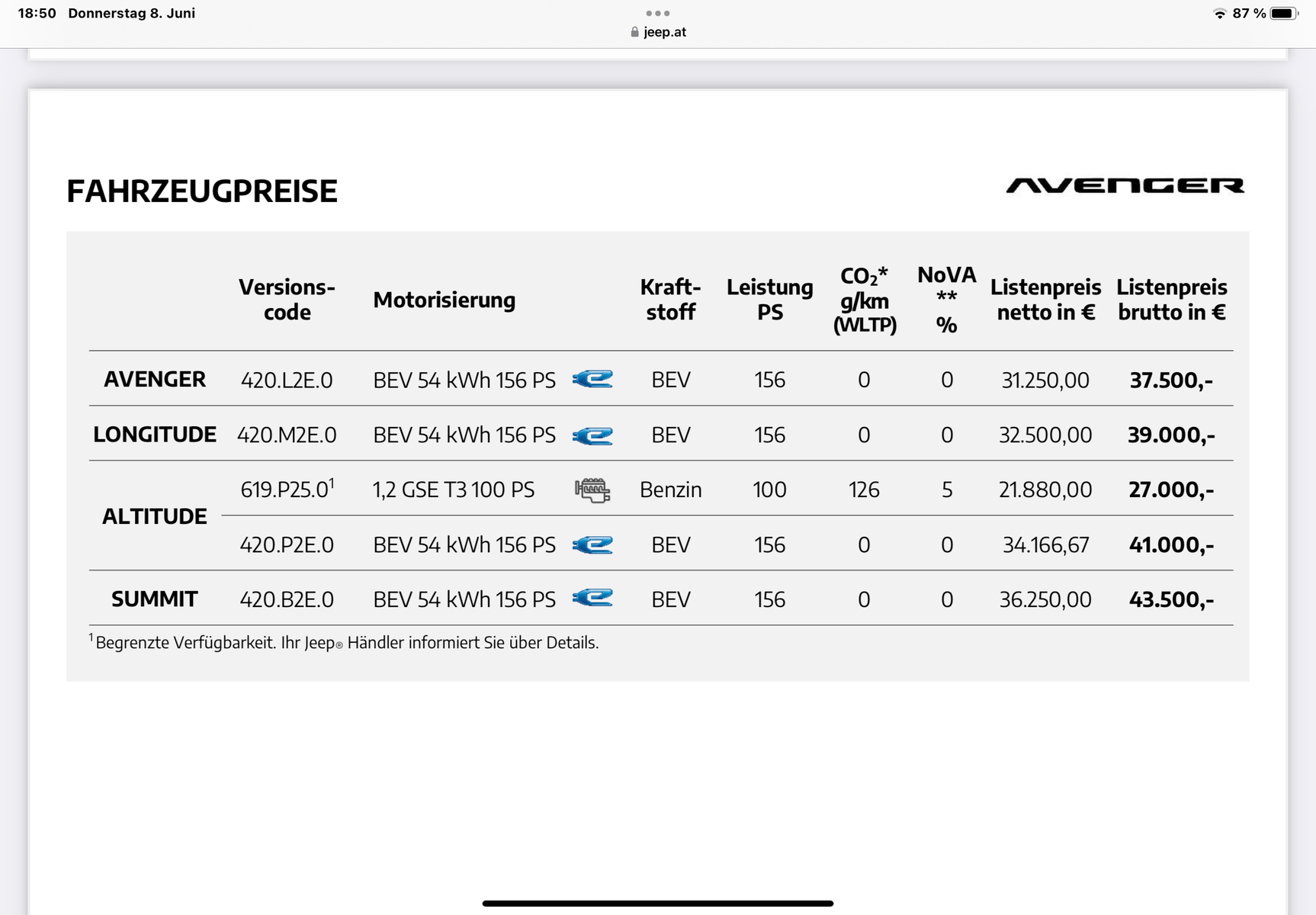Click the SUMMIT trim label
The height and width of the screenshot is (915, 1316).
[x=155, y=599]
